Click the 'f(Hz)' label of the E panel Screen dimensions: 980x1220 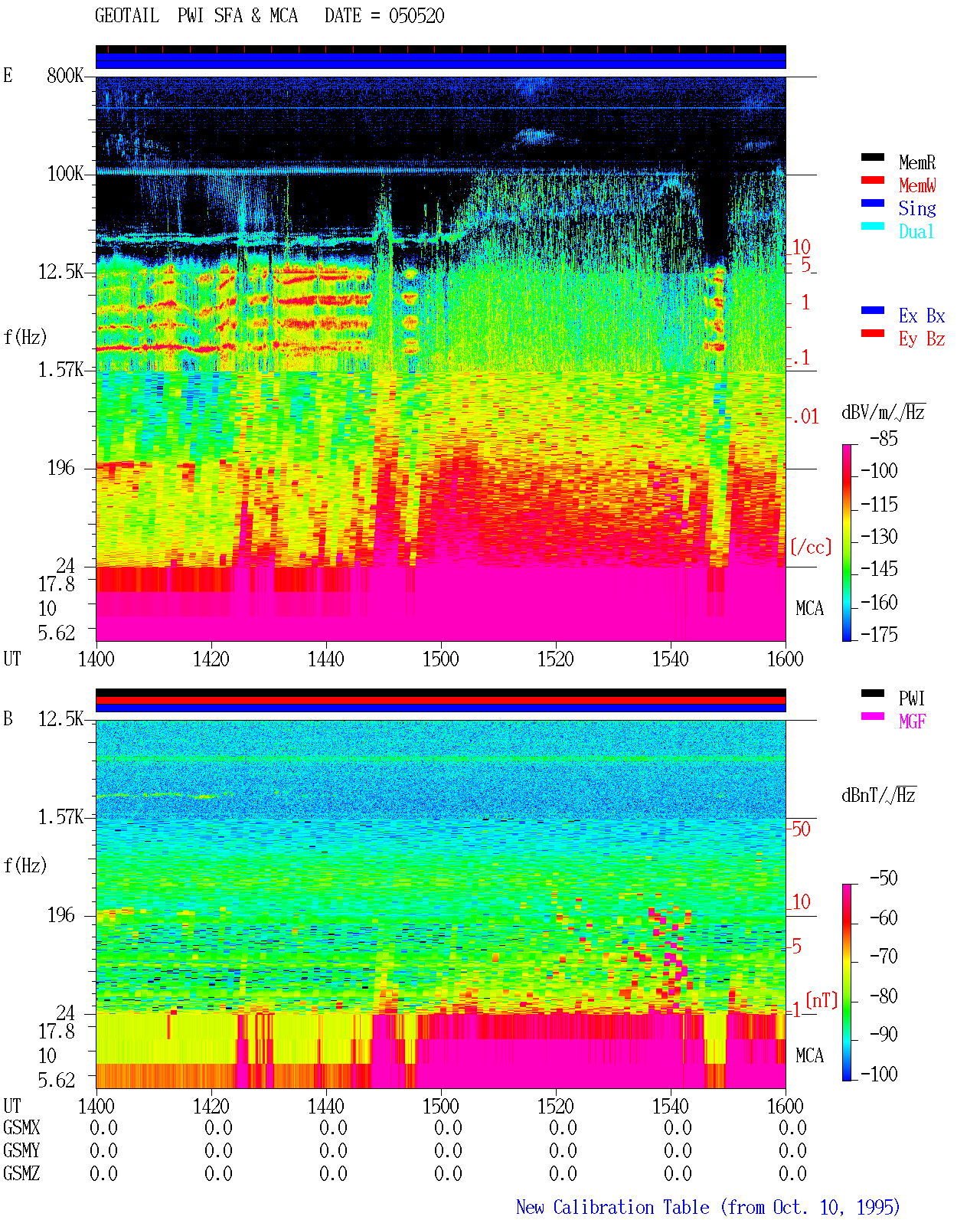[25, 337]
